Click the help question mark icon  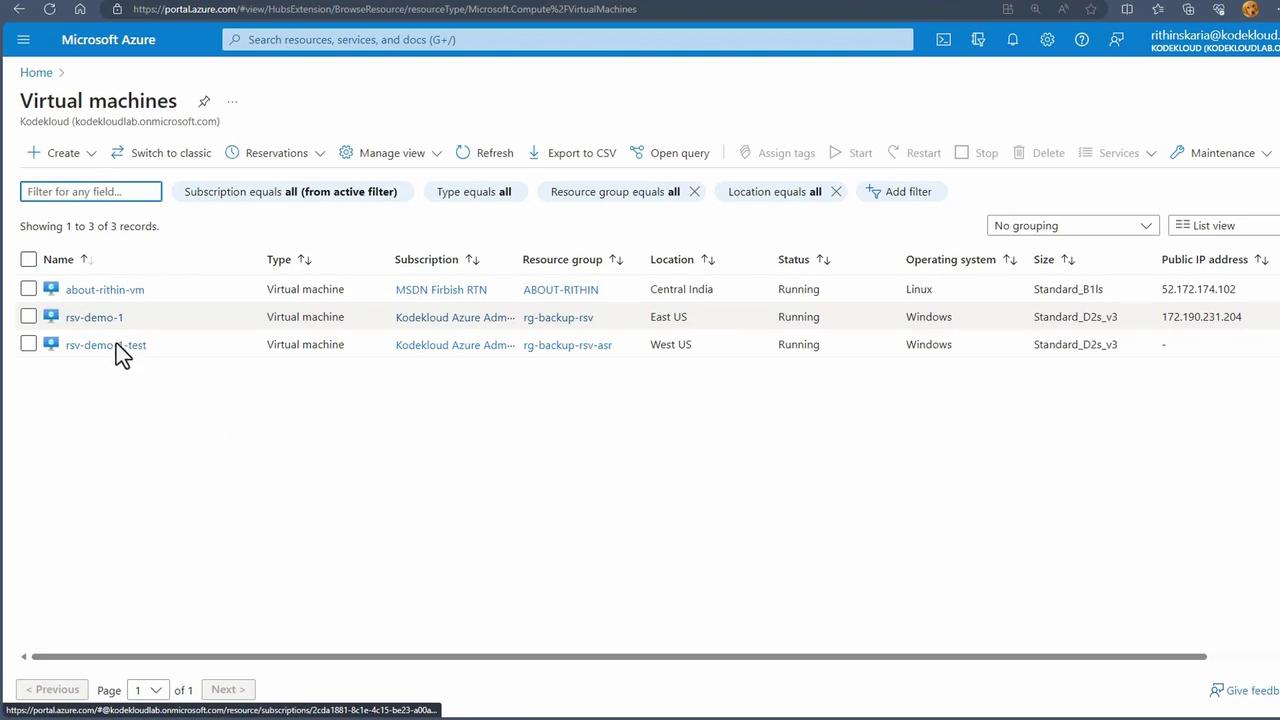pos(1081,40)
